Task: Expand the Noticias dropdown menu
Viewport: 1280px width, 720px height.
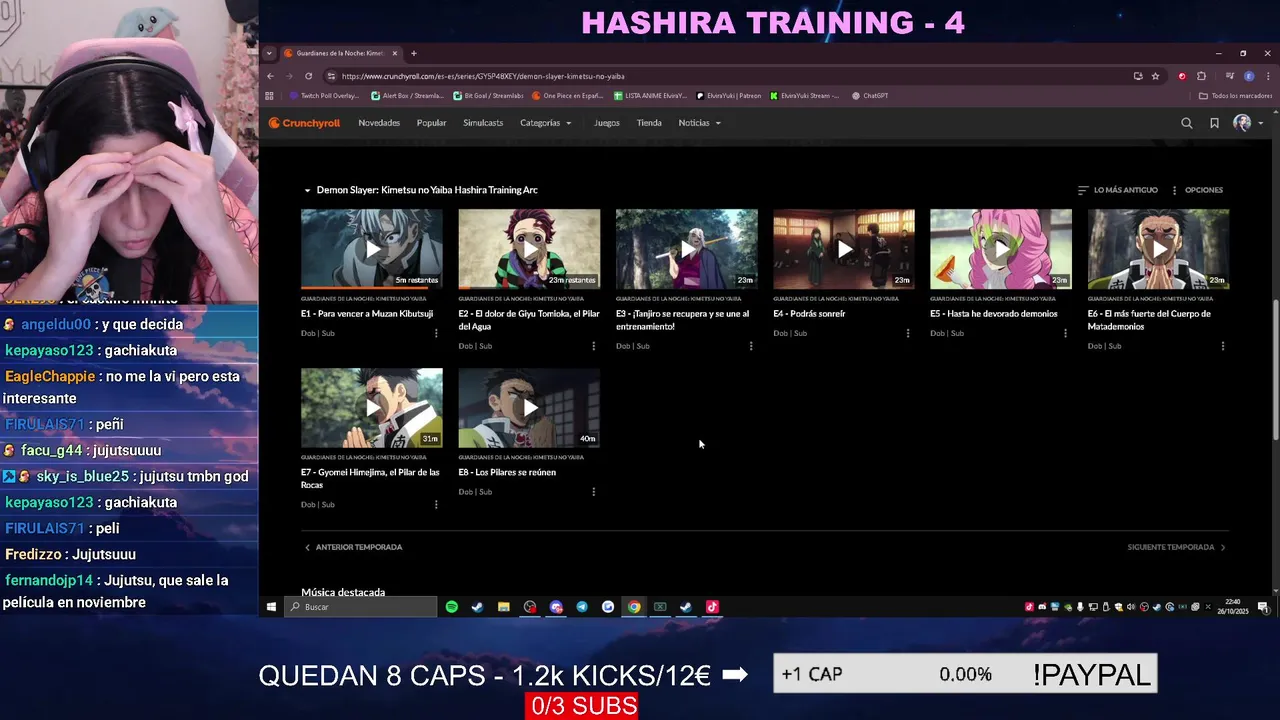Action: (x=700, y=123)
